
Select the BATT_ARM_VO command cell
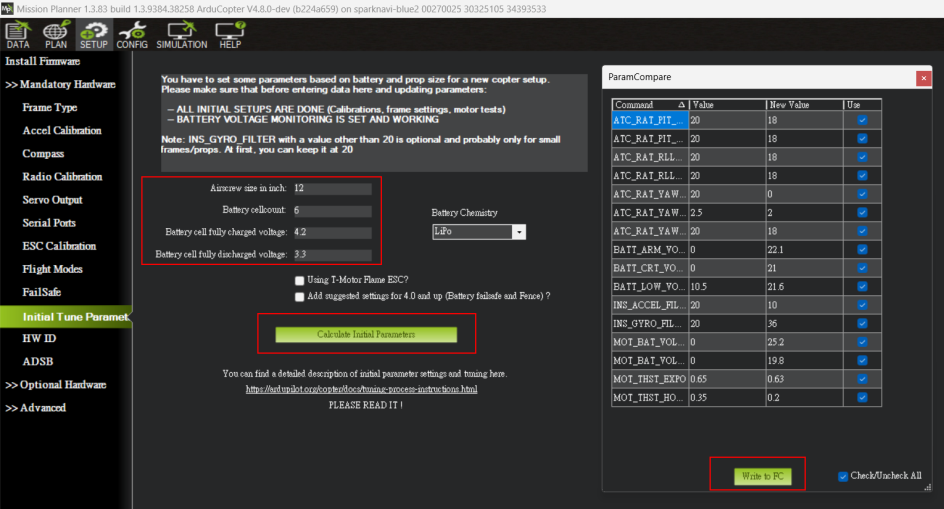pos(650,249)
